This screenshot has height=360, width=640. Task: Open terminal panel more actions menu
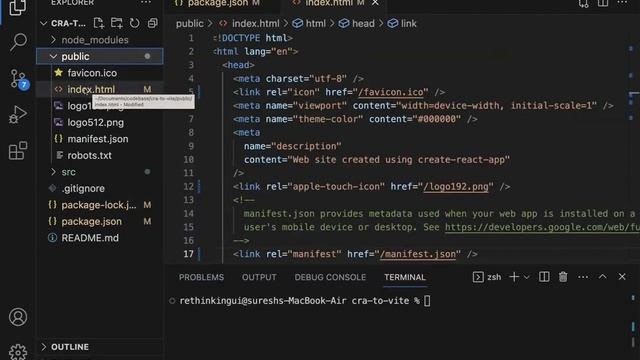pos(583,277)
